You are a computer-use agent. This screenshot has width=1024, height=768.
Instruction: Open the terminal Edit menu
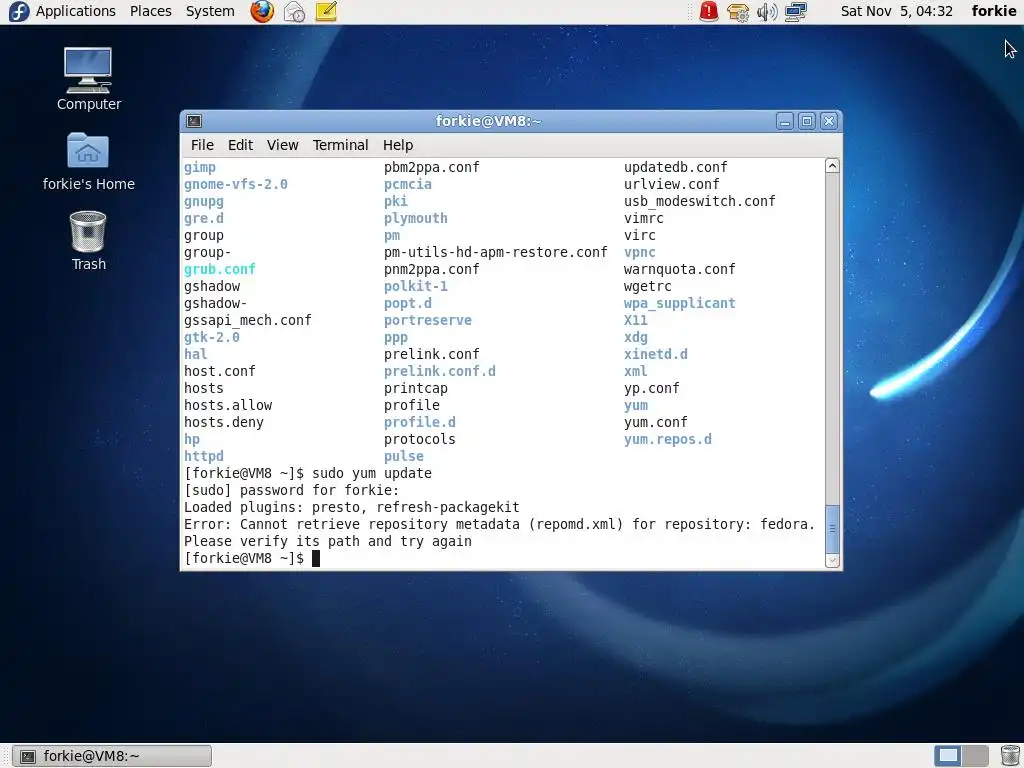tap(240, 145)
